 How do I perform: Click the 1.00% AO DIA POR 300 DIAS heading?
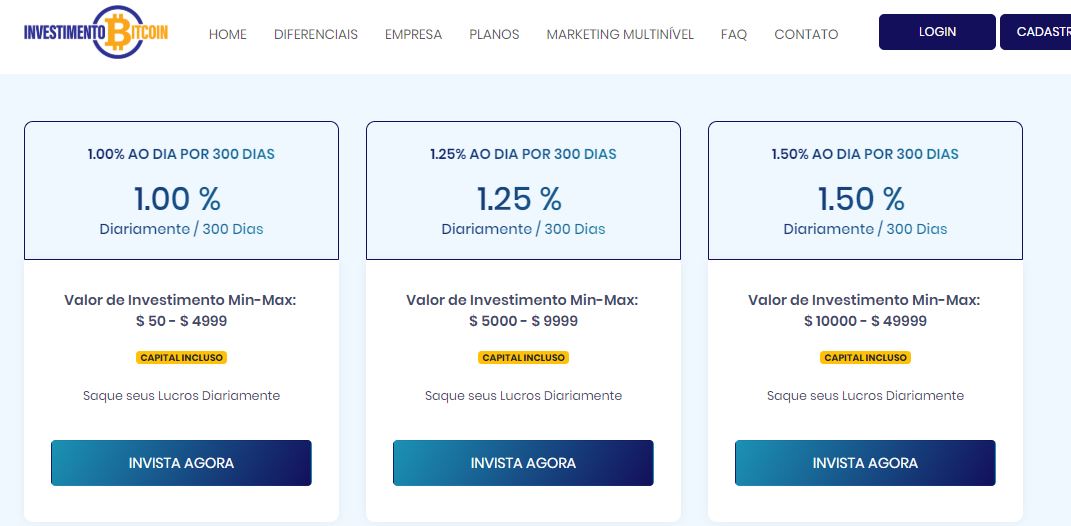point(181,154)
